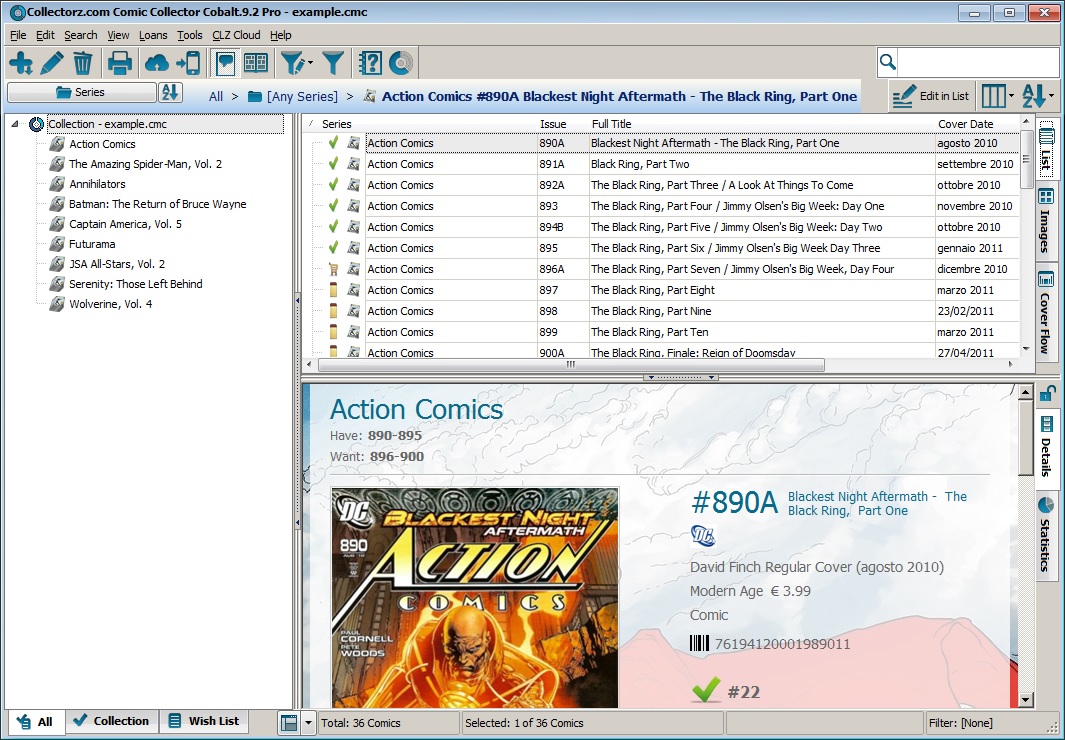Click the [Any Series] breadcrumb link
This screenshot has width=1065, height=740.
click(302, 96)
